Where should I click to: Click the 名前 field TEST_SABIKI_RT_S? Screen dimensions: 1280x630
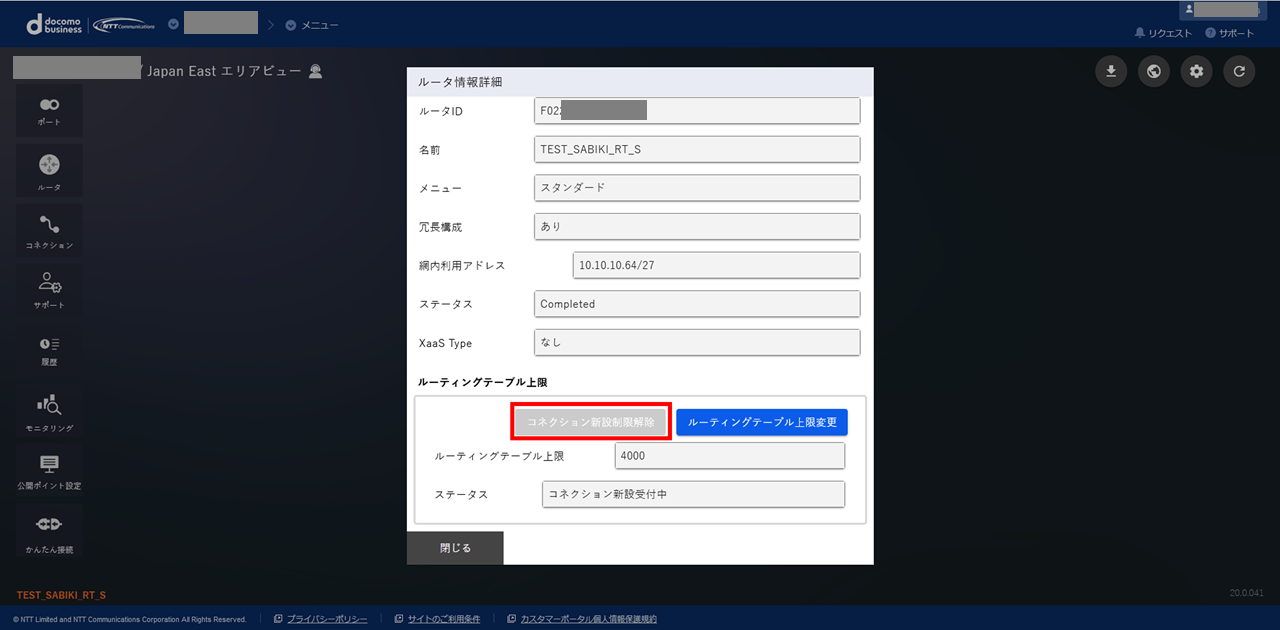pyautogui.click(x=697, y=149)
